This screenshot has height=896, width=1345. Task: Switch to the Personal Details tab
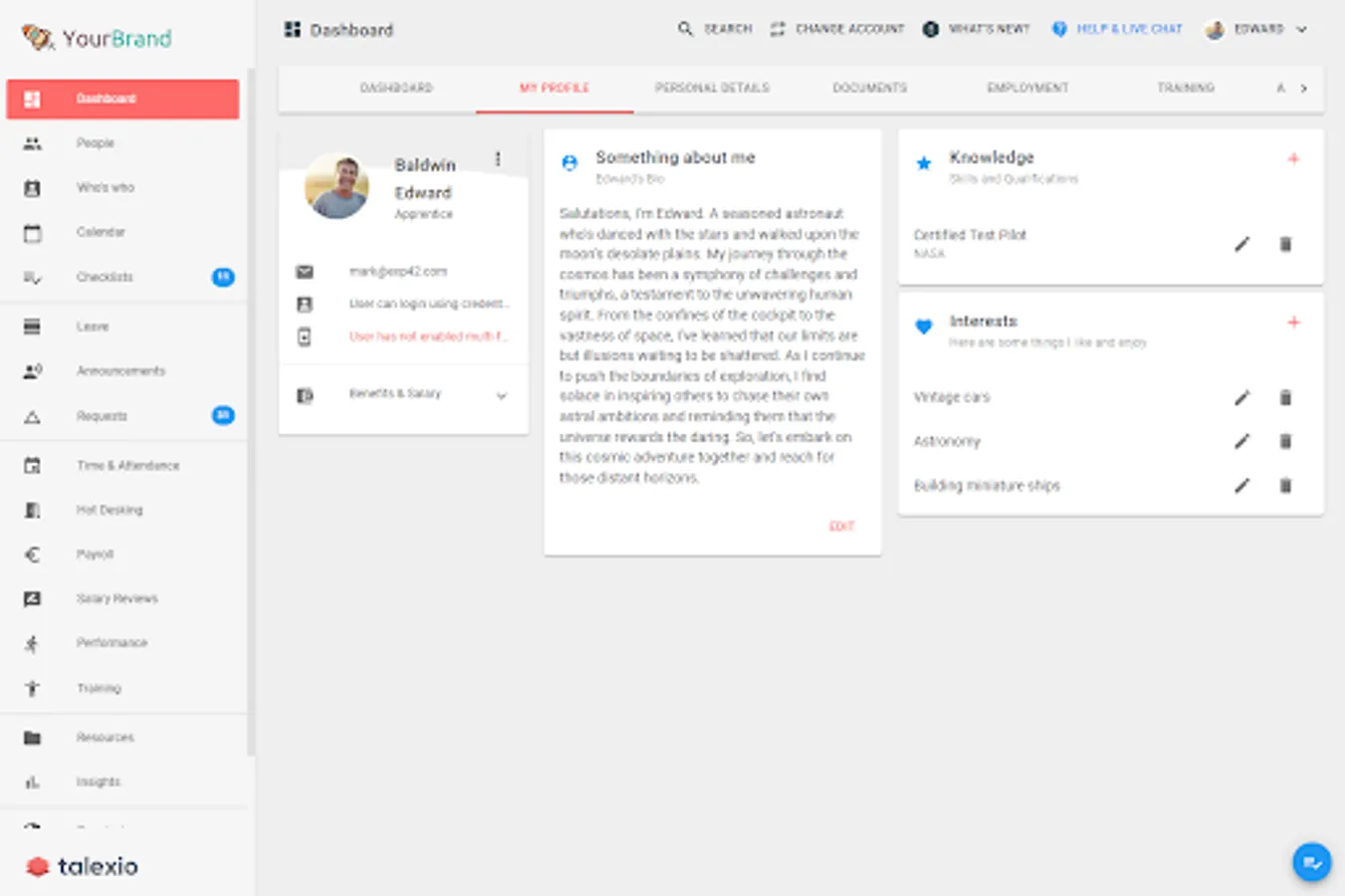click(x=712, y=88)
